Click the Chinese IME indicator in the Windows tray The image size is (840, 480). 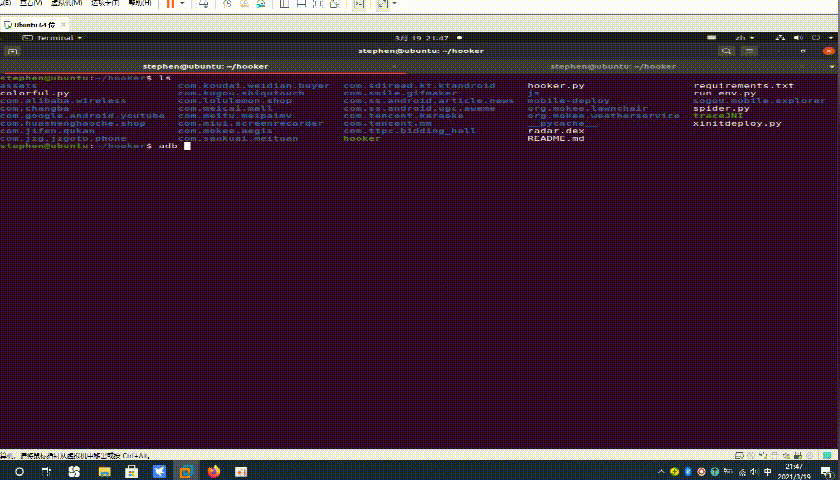pyautogui.click(x=768, y=472)
